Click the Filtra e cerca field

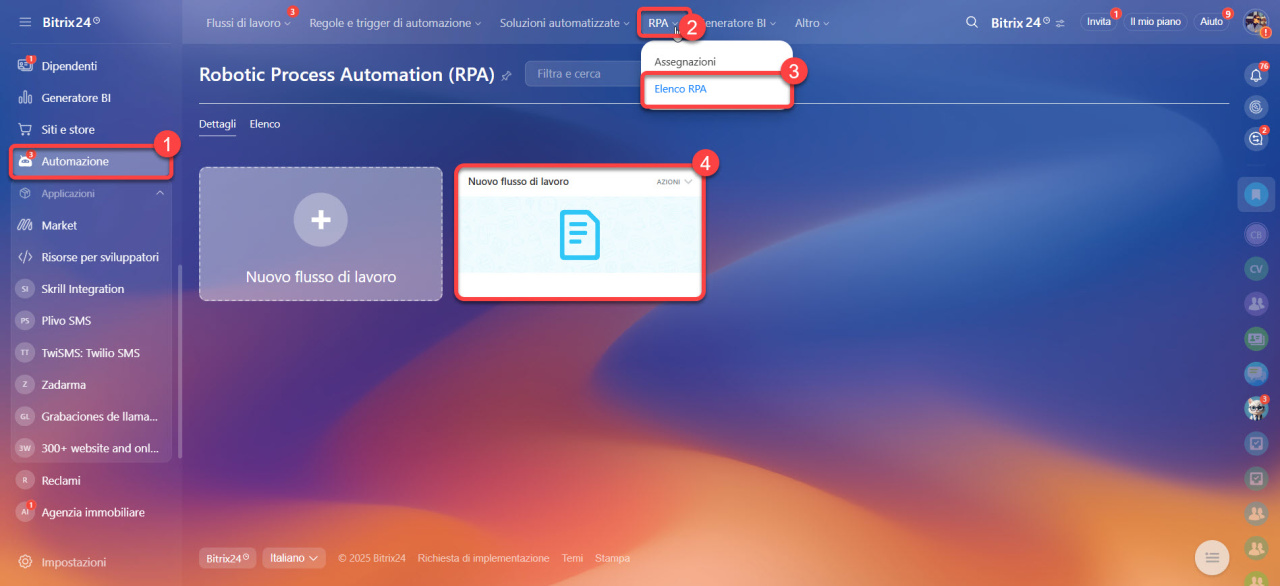coord(582,74)
